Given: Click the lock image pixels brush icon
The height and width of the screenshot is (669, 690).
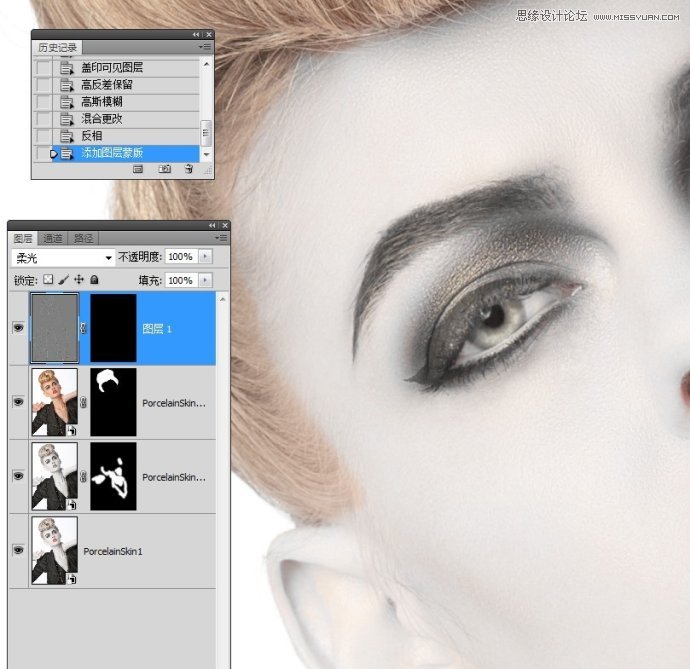Looking at the screenshot, I should [63, 281].
